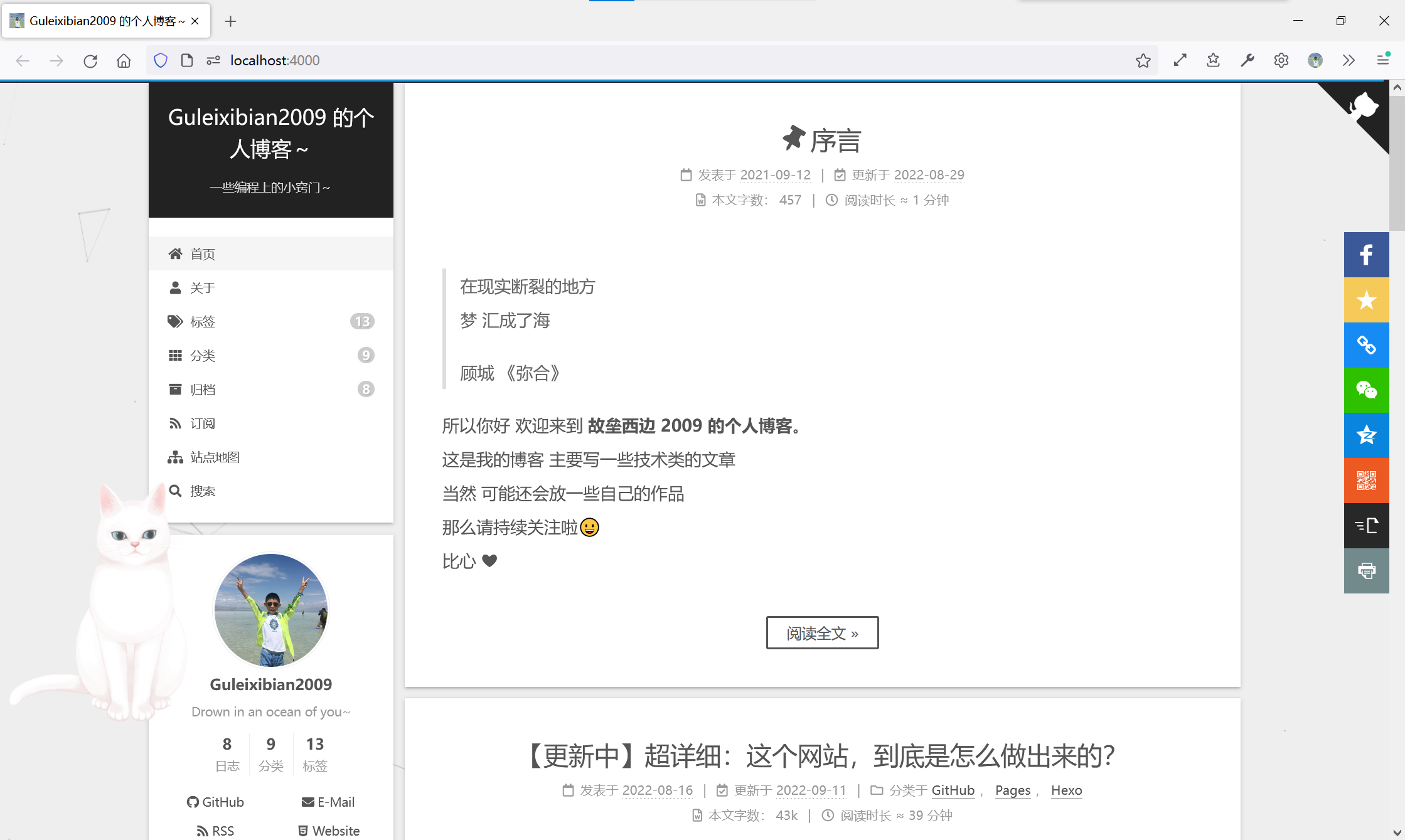Click the Guleixibian2009 avatar photo
Viewport: 1405px width, 840px height.
click(x=271, y=610)
